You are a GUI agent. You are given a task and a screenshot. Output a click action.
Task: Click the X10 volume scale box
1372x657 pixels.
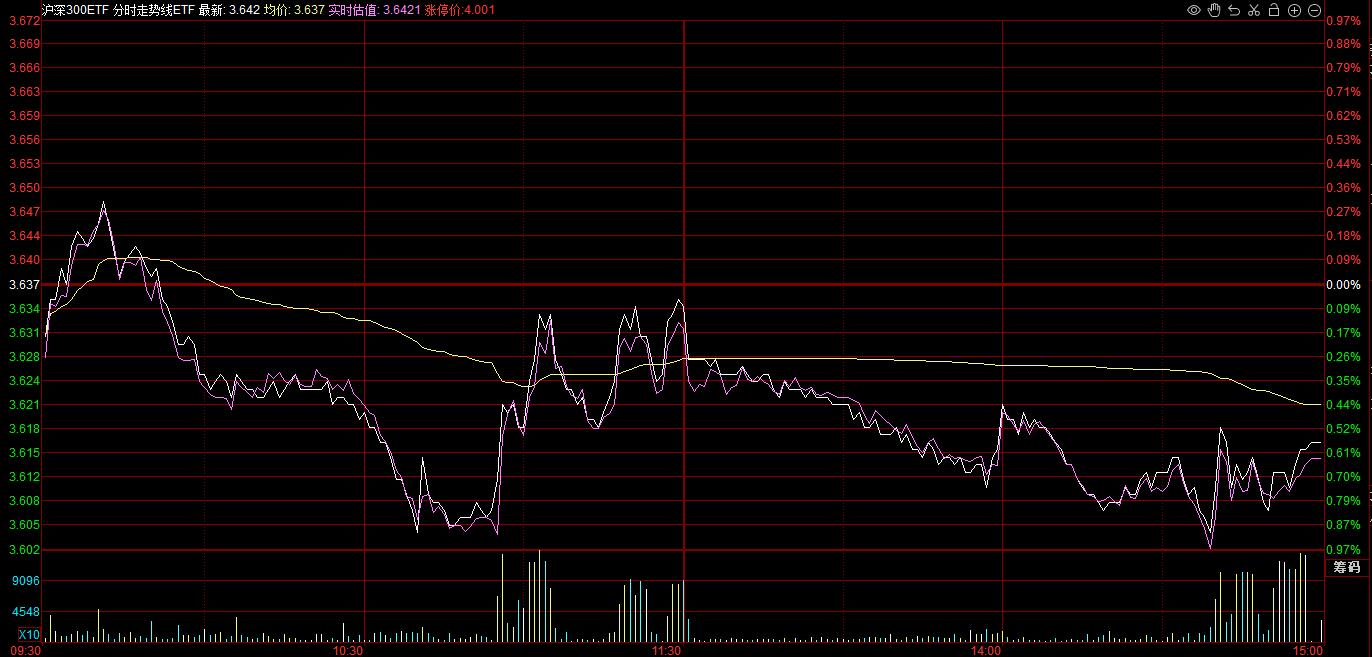point(29,635)
